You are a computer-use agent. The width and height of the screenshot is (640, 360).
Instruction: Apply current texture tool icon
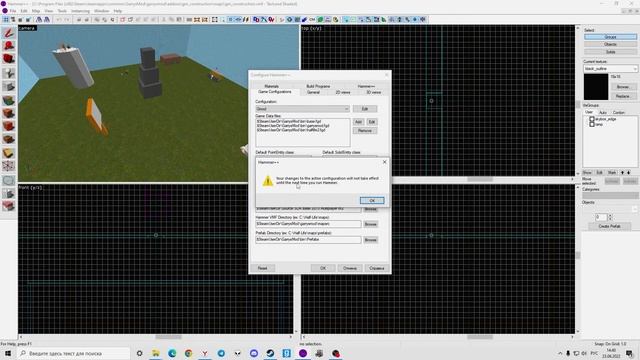click(9, 113)
